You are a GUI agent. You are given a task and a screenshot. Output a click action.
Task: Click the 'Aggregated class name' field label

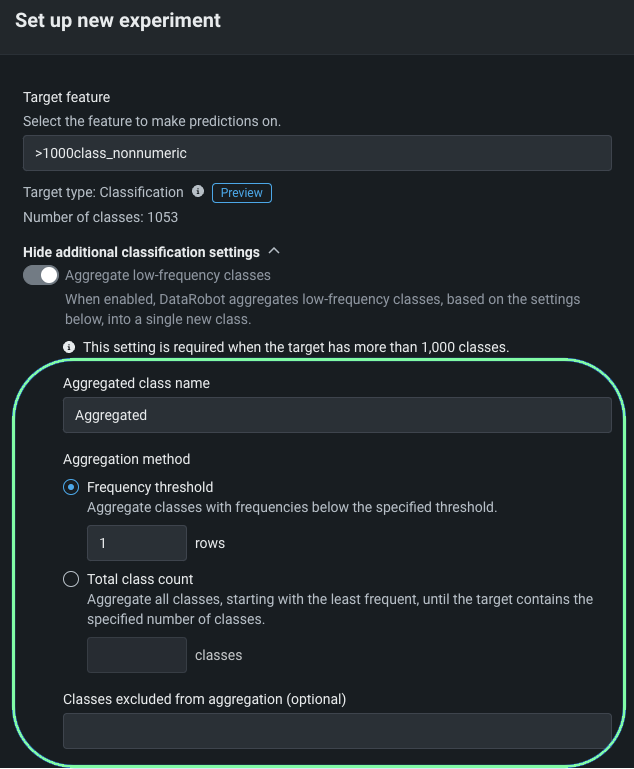point(136,383)
